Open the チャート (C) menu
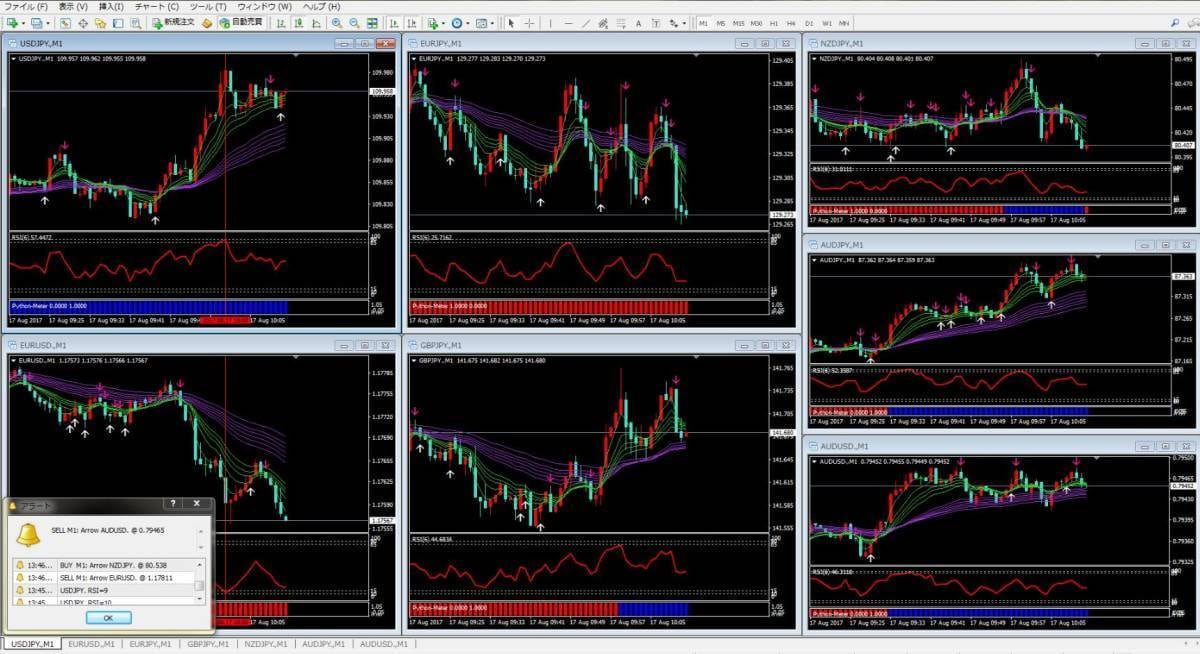 [x=156, y=7]
